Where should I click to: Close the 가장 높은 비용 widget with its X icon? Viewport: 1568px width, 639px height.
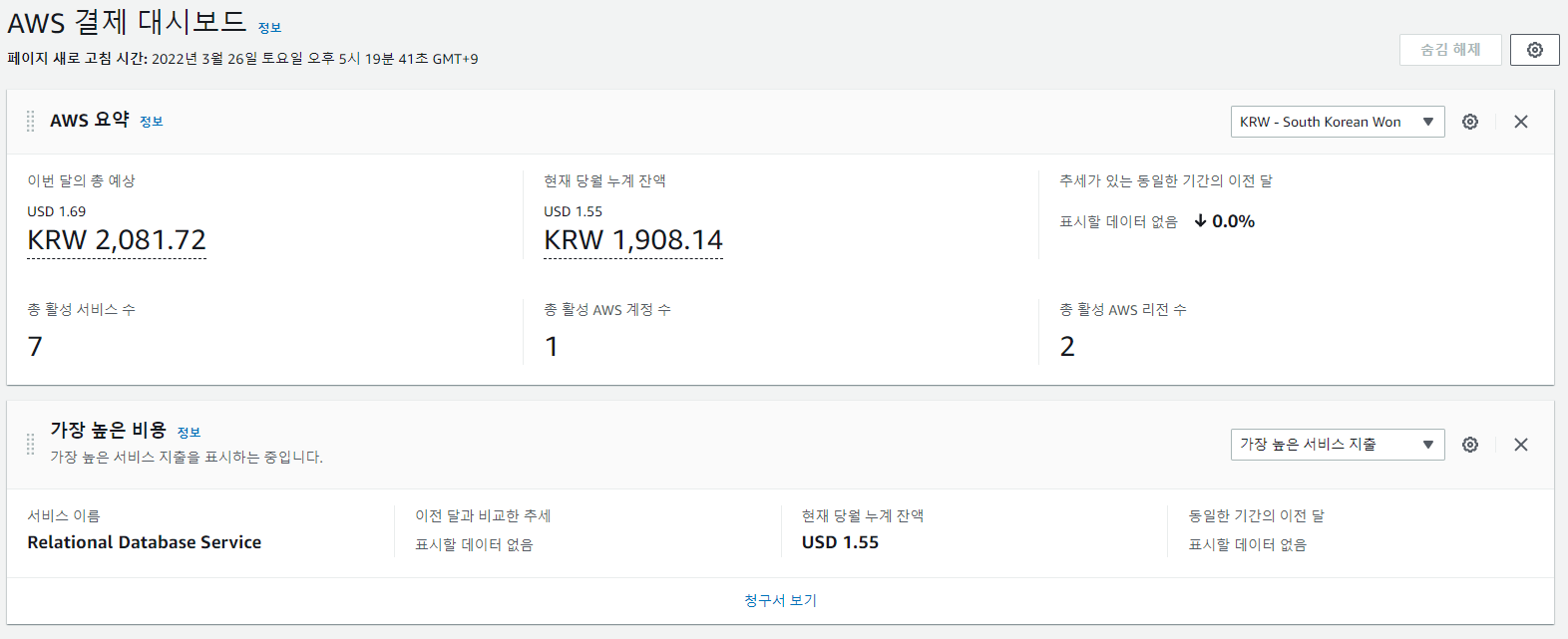click(1520, 444)
